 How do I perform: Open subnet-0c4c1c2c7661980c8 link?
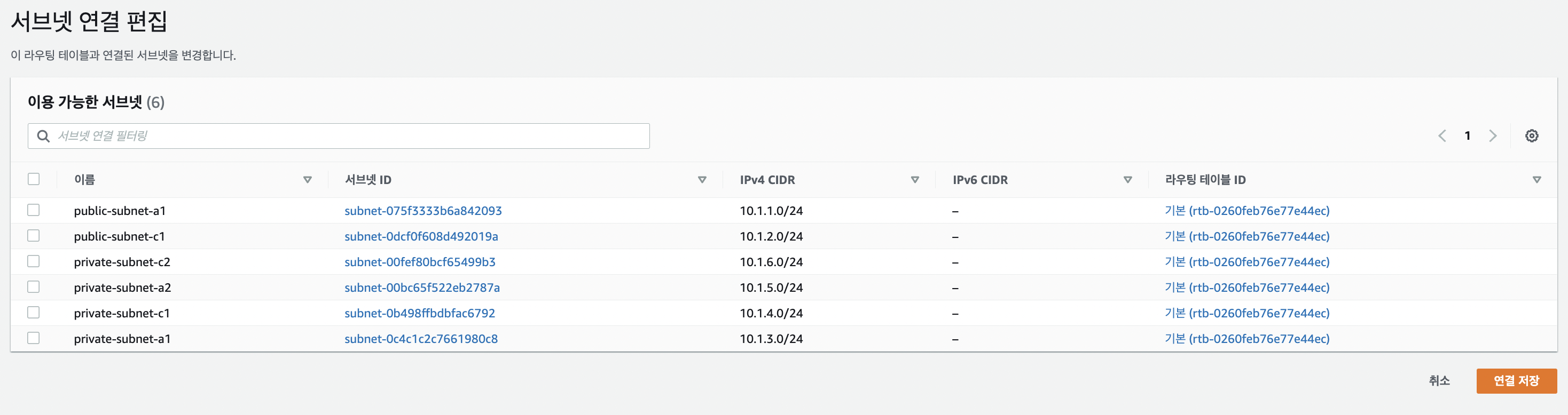[421, 338]
